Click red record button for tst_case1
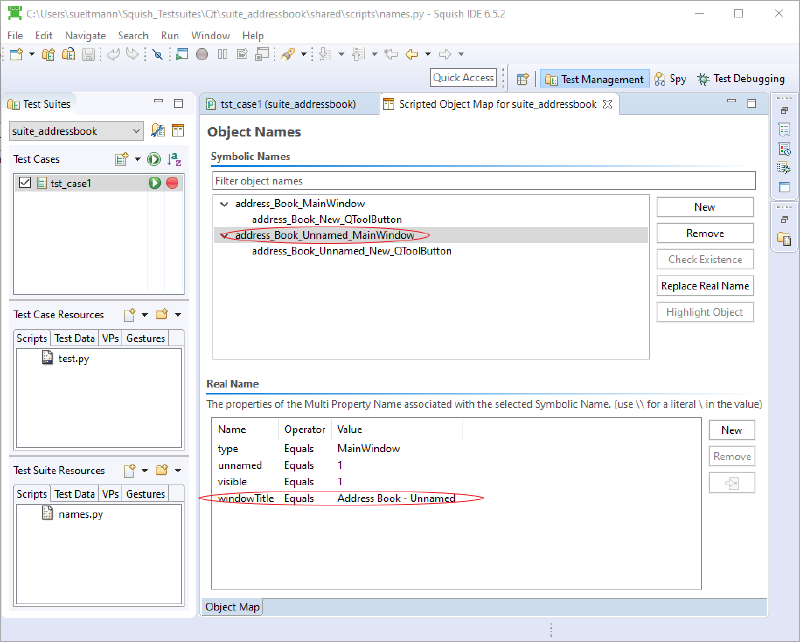Viewport: 800px width, 642px height. [x=172, y=183]
